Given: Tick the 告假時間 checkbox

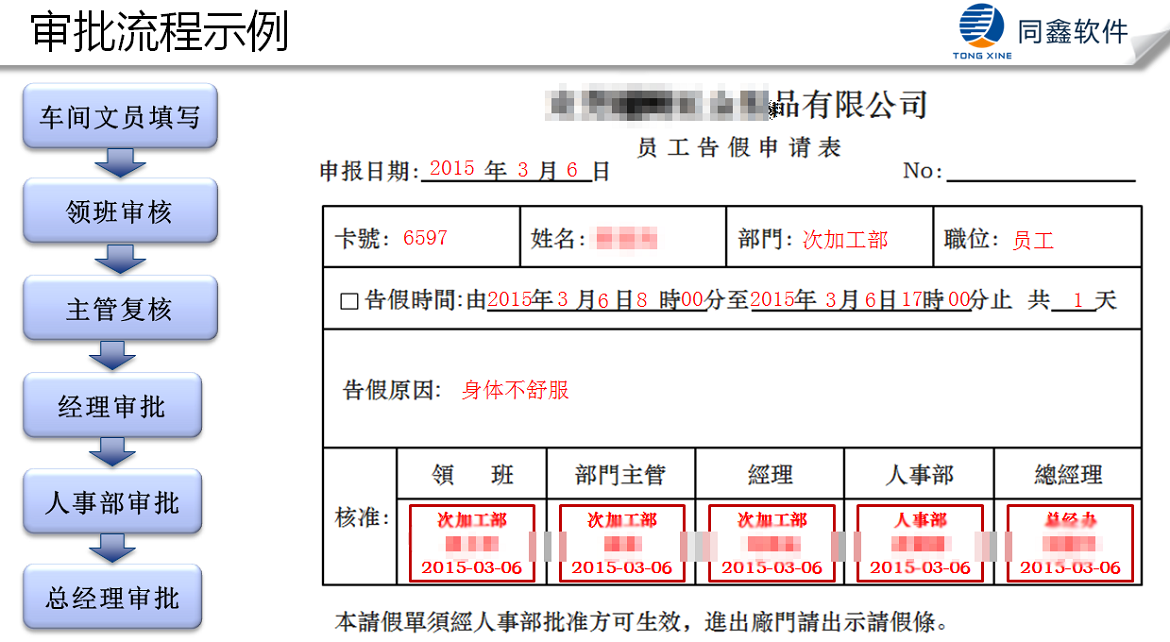Looking at the screenshot, I should [x=349, y=301].
